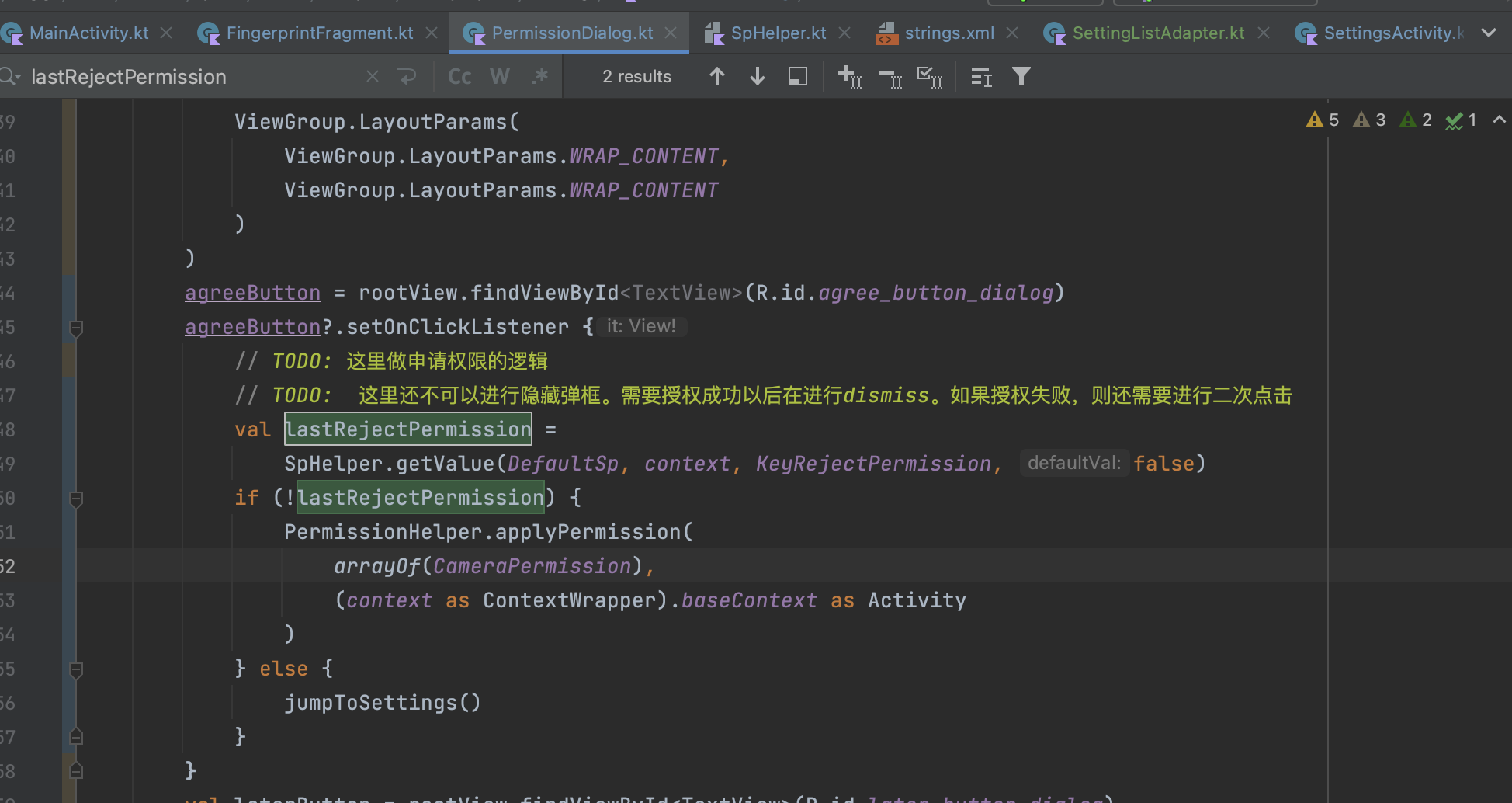Screen dimensions: 1512x803
Task: Toggle search in selection only
Action: pyautogui.click(x=798, y=76)
